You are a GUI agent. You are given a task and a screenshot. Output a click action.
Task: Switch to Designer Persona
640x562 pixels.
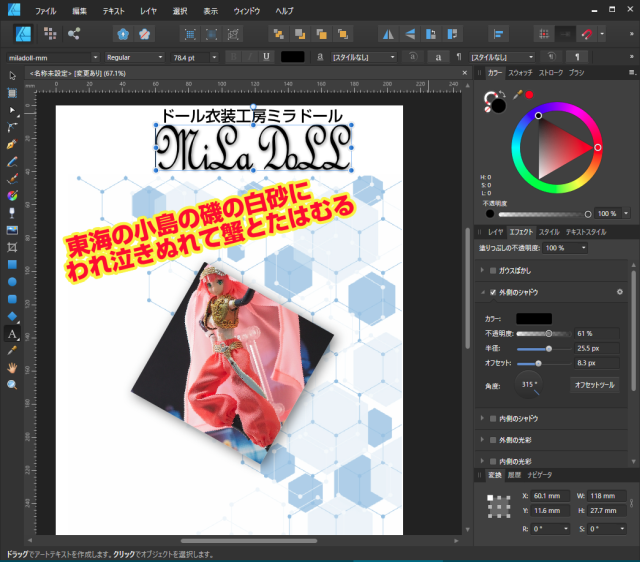point(24,34)
